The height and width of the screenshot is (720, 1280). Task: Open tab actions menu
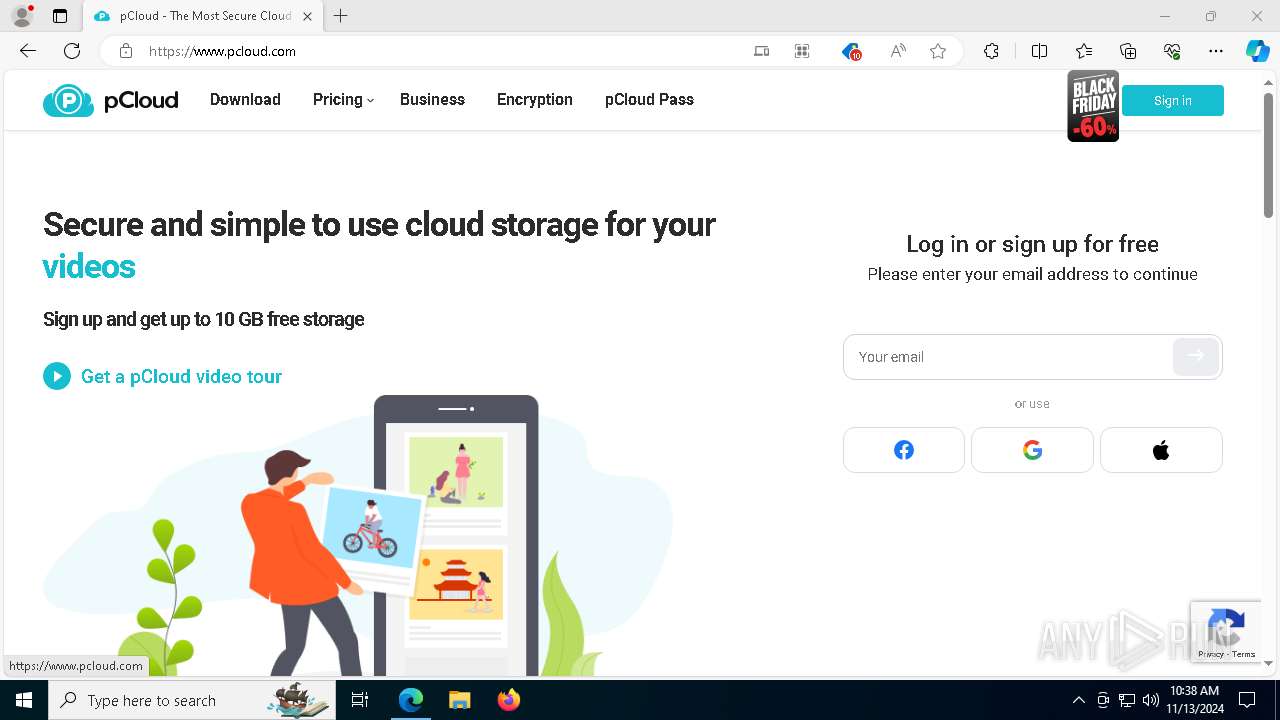(60, 16)
